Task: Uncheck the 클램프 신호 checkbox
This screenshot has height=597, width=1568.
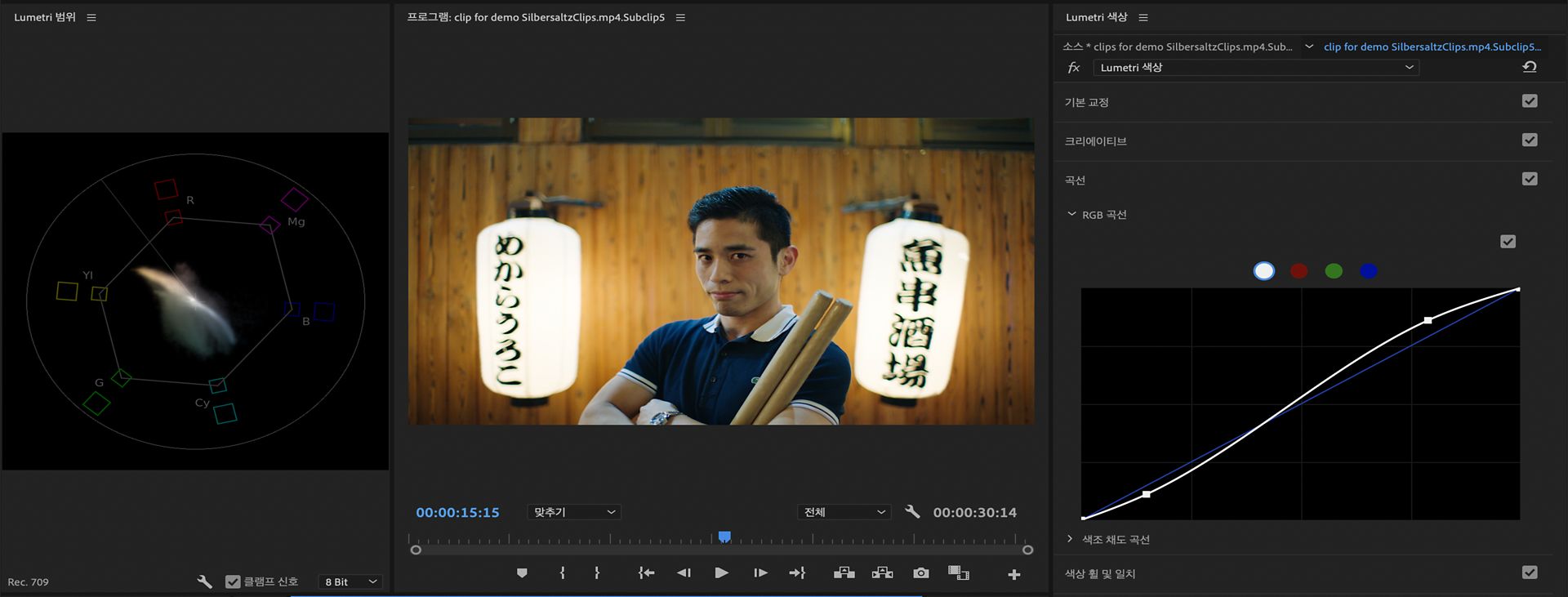Action: tap(233, 581)
